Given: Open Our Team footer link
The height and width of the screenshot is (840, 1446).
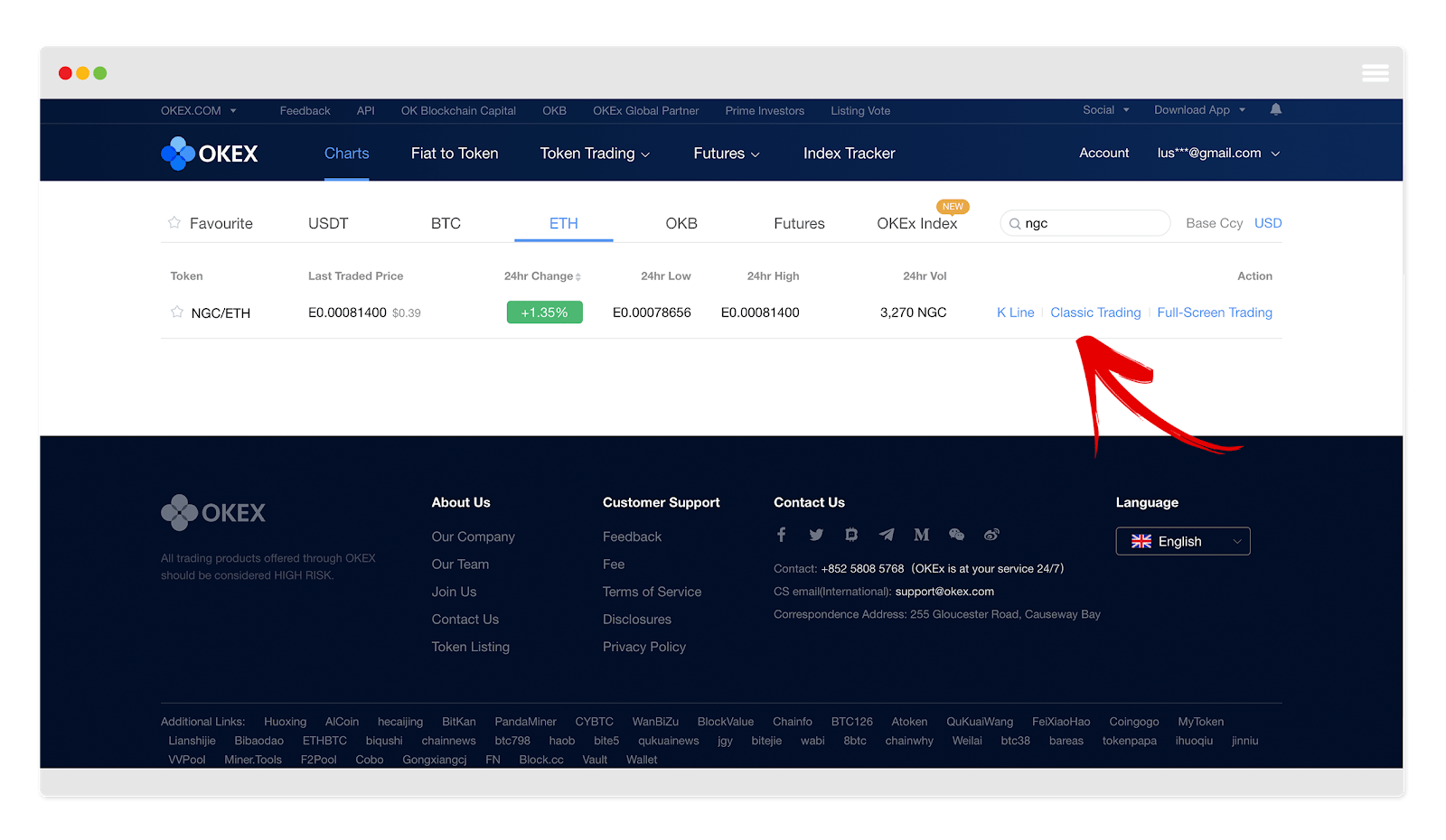Looking at the screenshot, I should (x=460, y=565).
